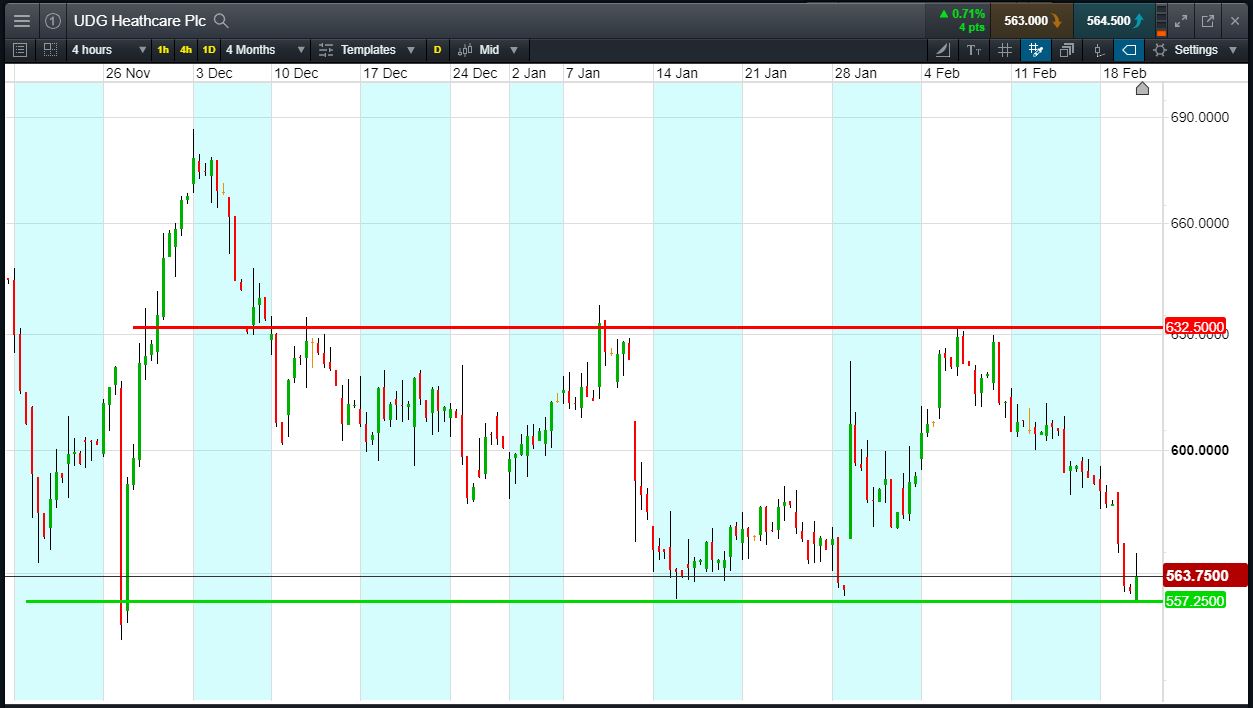The height and width of the screenshot is (708, 1253).
Task: Open the 4 hours interval dropdown
Action: (108, 49)
